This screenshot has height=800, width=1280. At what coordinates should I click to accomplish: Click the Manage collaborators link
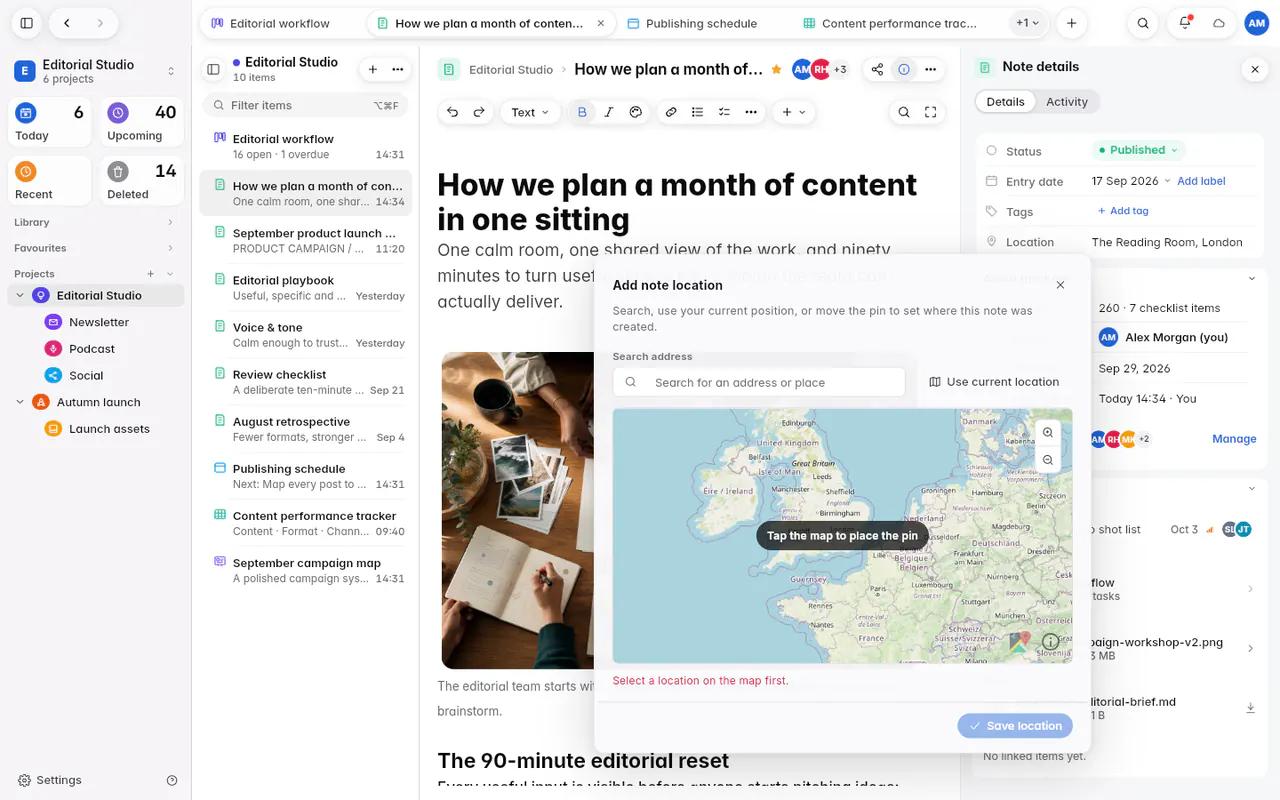(x=1234, y=439)
